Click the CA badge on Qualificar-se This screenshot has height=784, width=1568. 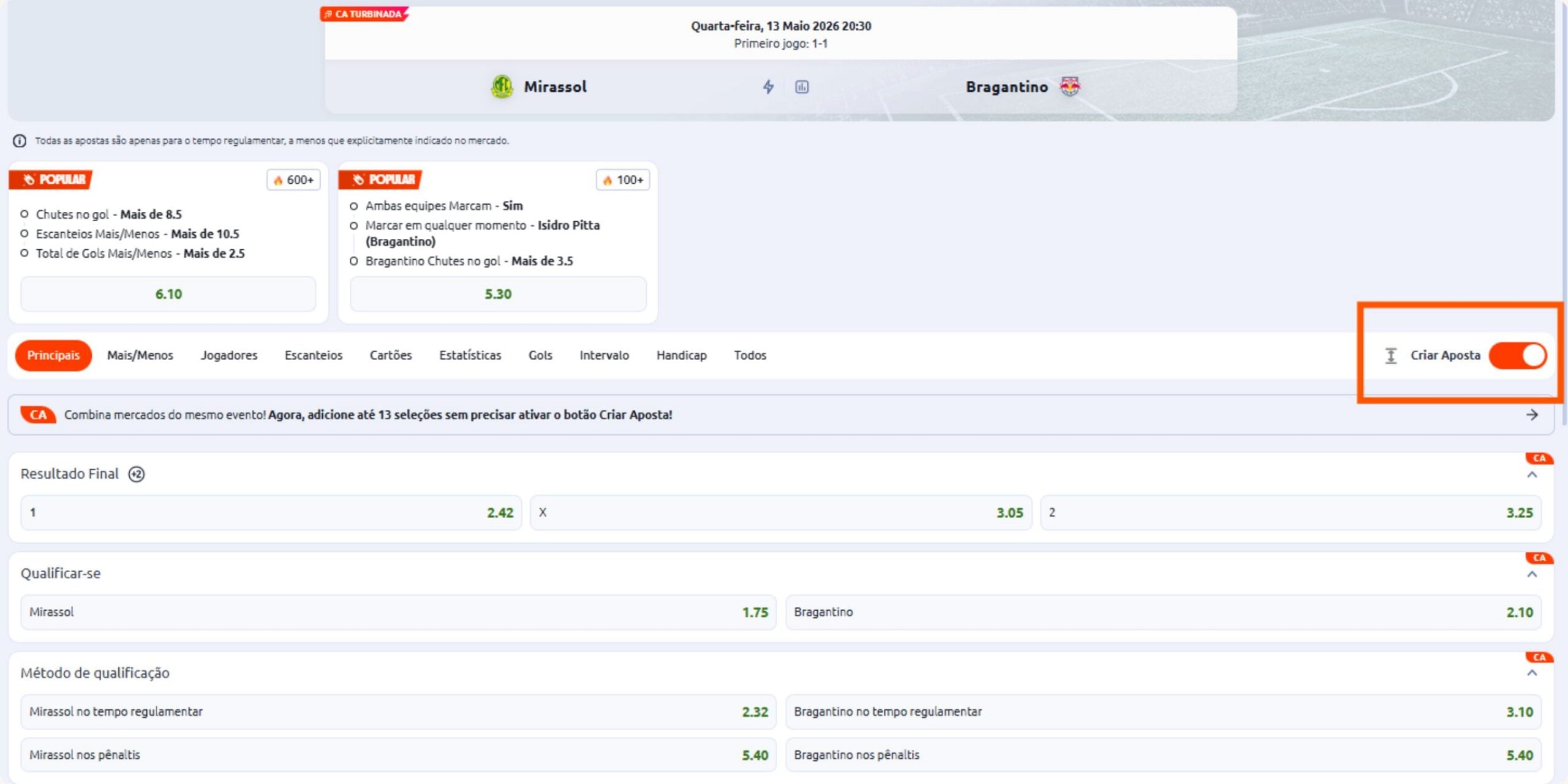coord(1539,558)
